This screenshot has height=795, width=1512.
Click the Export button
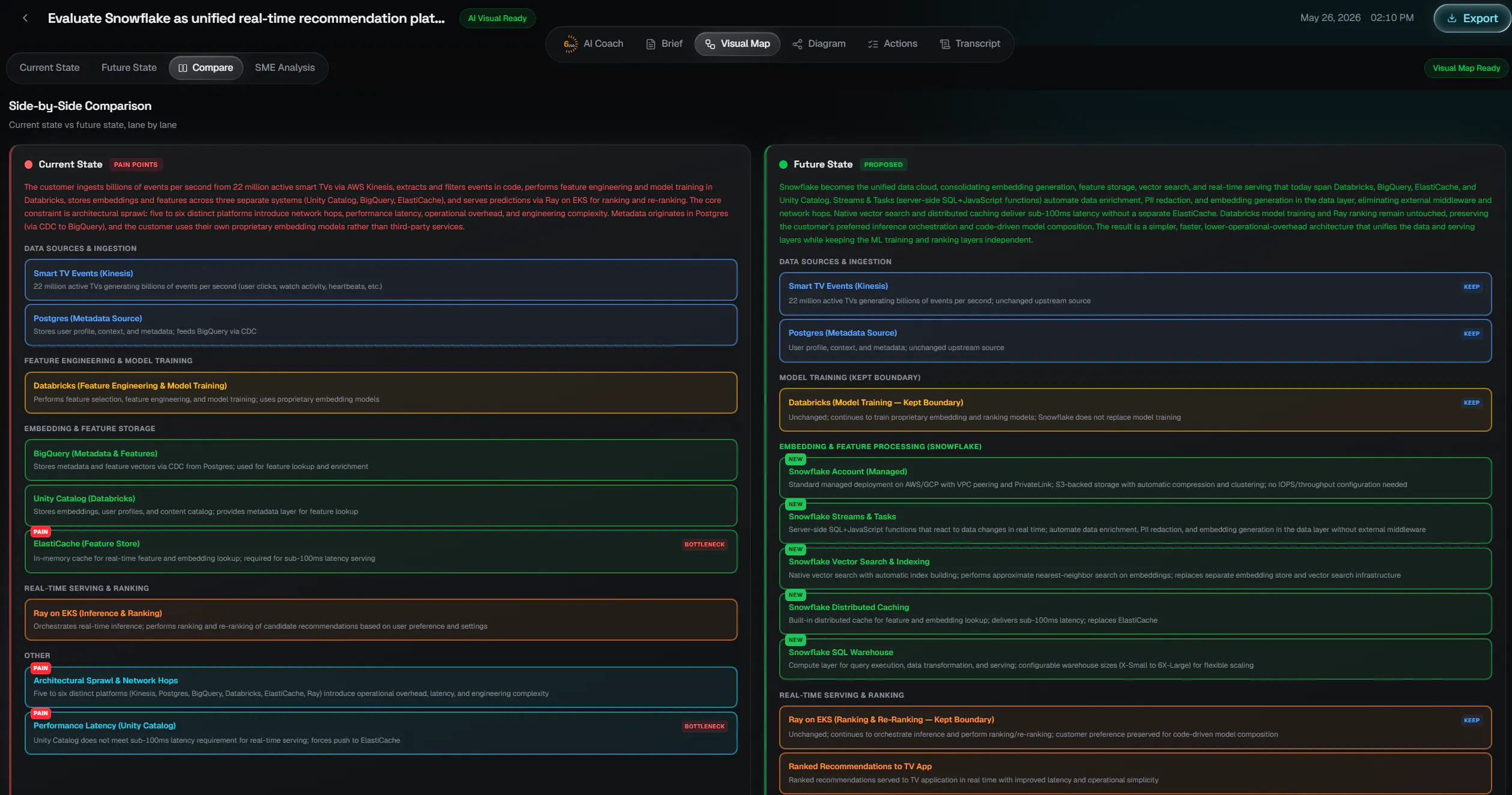pyautogui.click(x=1472, y=18)
